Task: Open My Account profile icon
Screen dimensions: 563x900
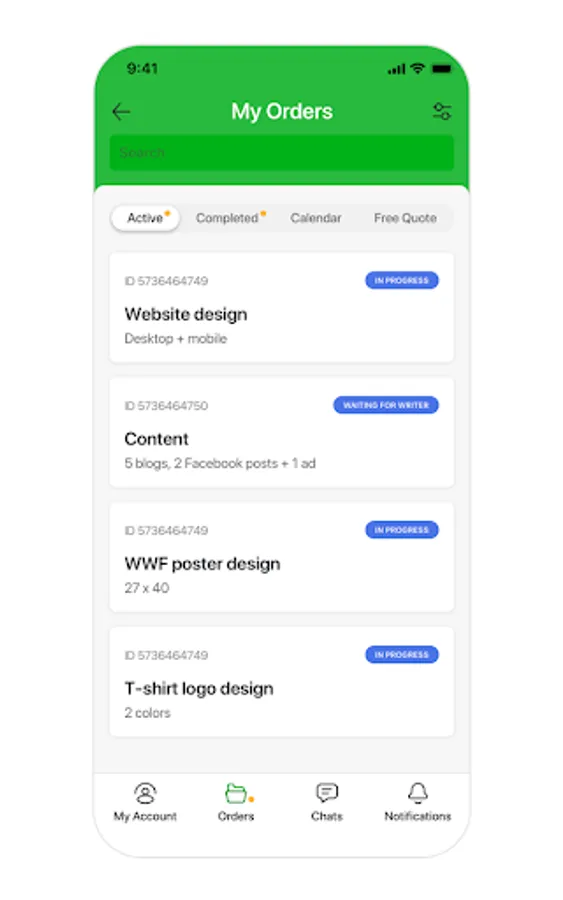Action: [x=145, y=793]
